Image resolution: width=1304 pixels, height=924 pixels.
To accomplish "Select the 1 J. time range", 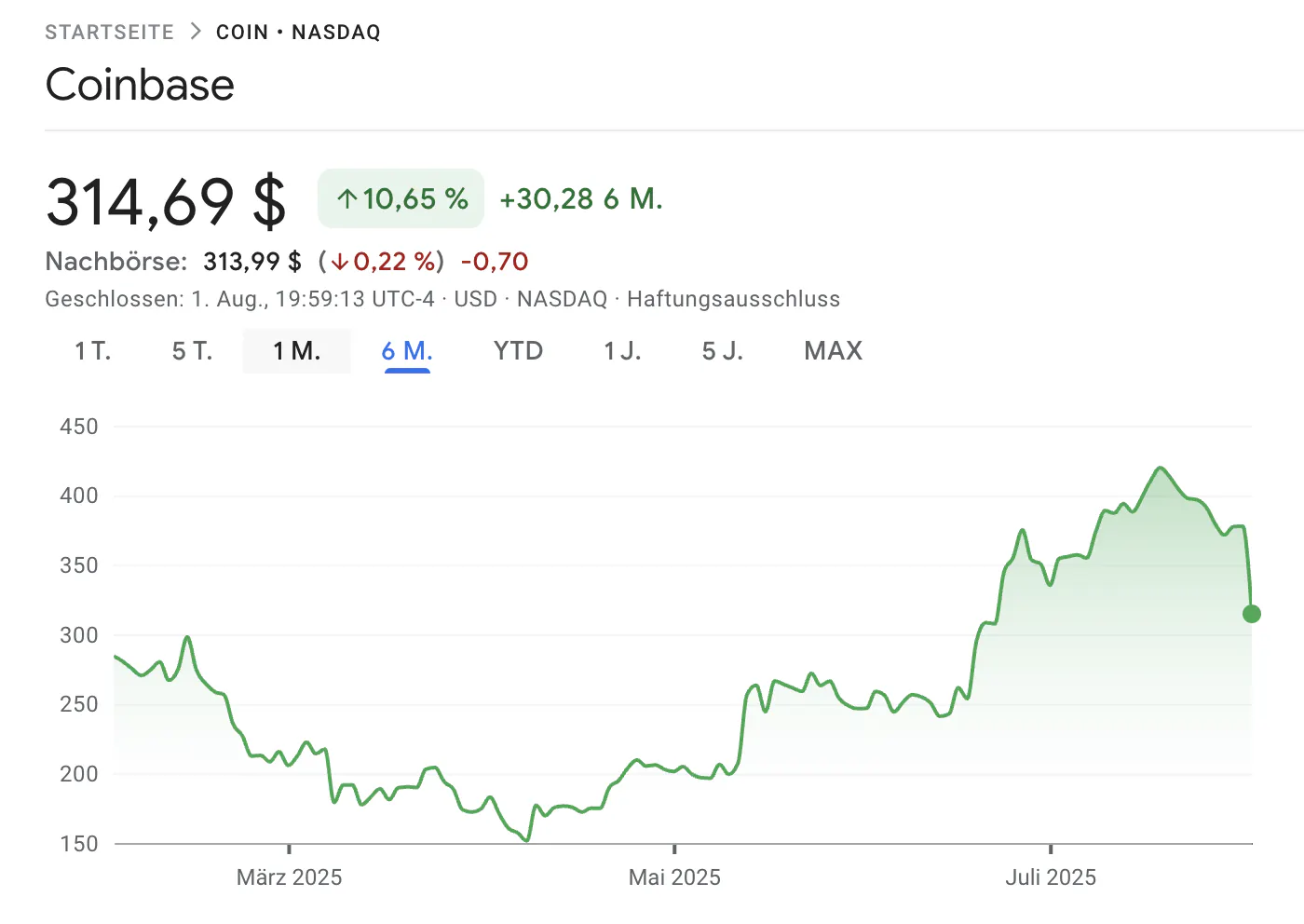I will click(623, 351).
